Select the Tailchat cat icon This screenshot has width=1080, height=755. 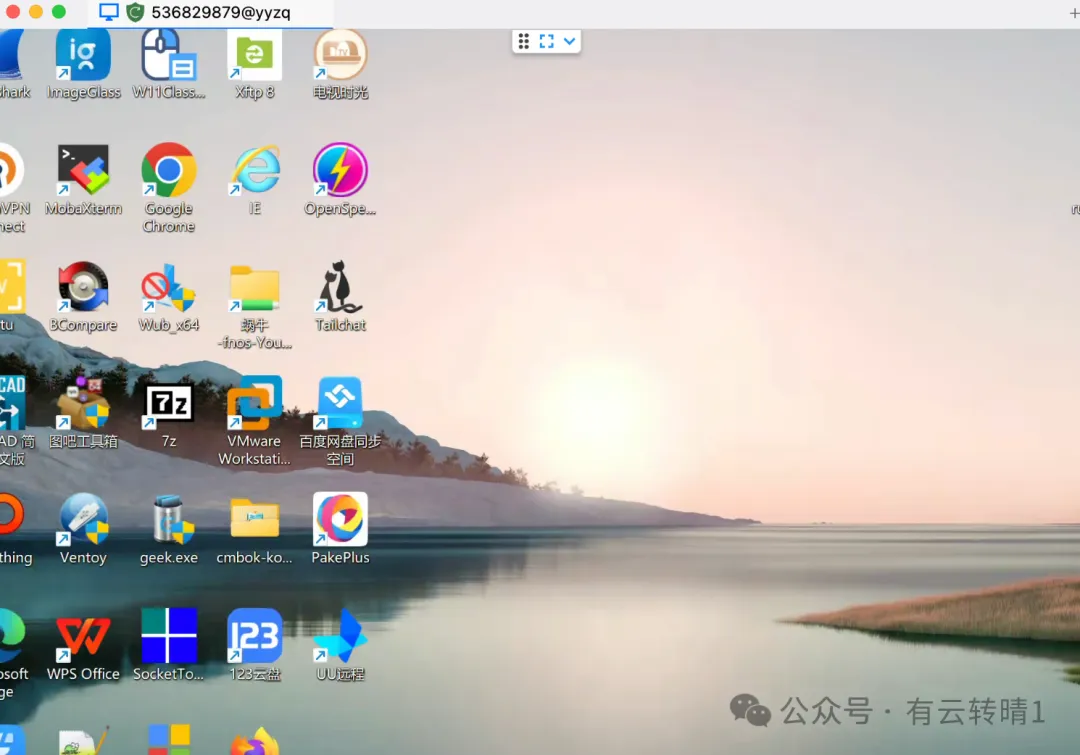[340, 287]
